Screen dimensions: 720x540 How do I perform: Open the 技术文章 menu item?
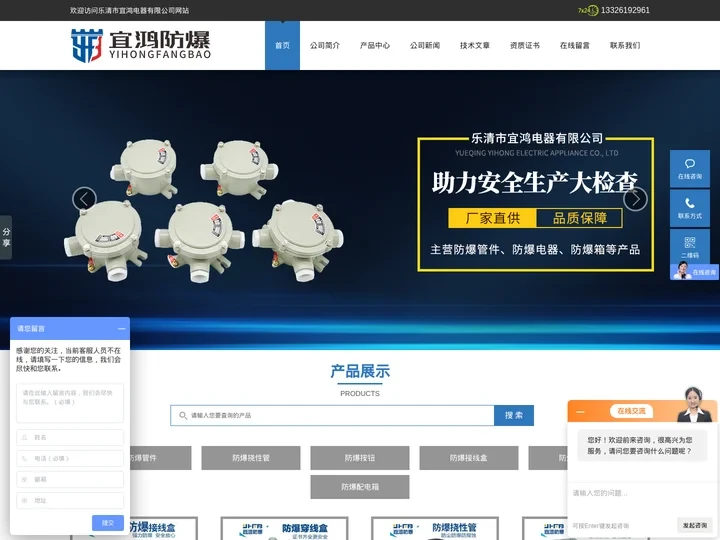tap(475, 45)
